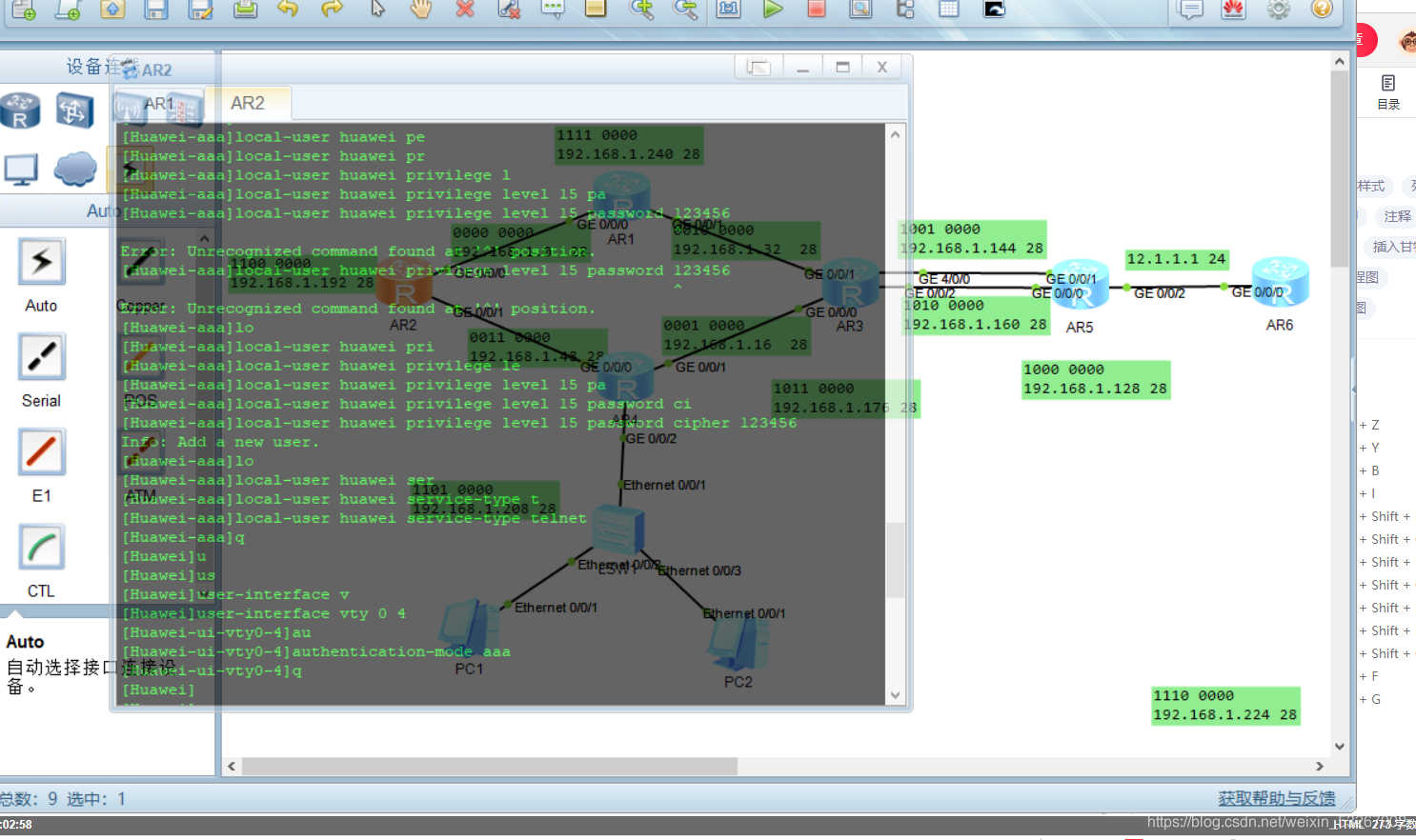Select the 192.168.1.128 28 note
Image resolution: width=1416 pixels, height=840 pixels.
tap(1096, 379)
